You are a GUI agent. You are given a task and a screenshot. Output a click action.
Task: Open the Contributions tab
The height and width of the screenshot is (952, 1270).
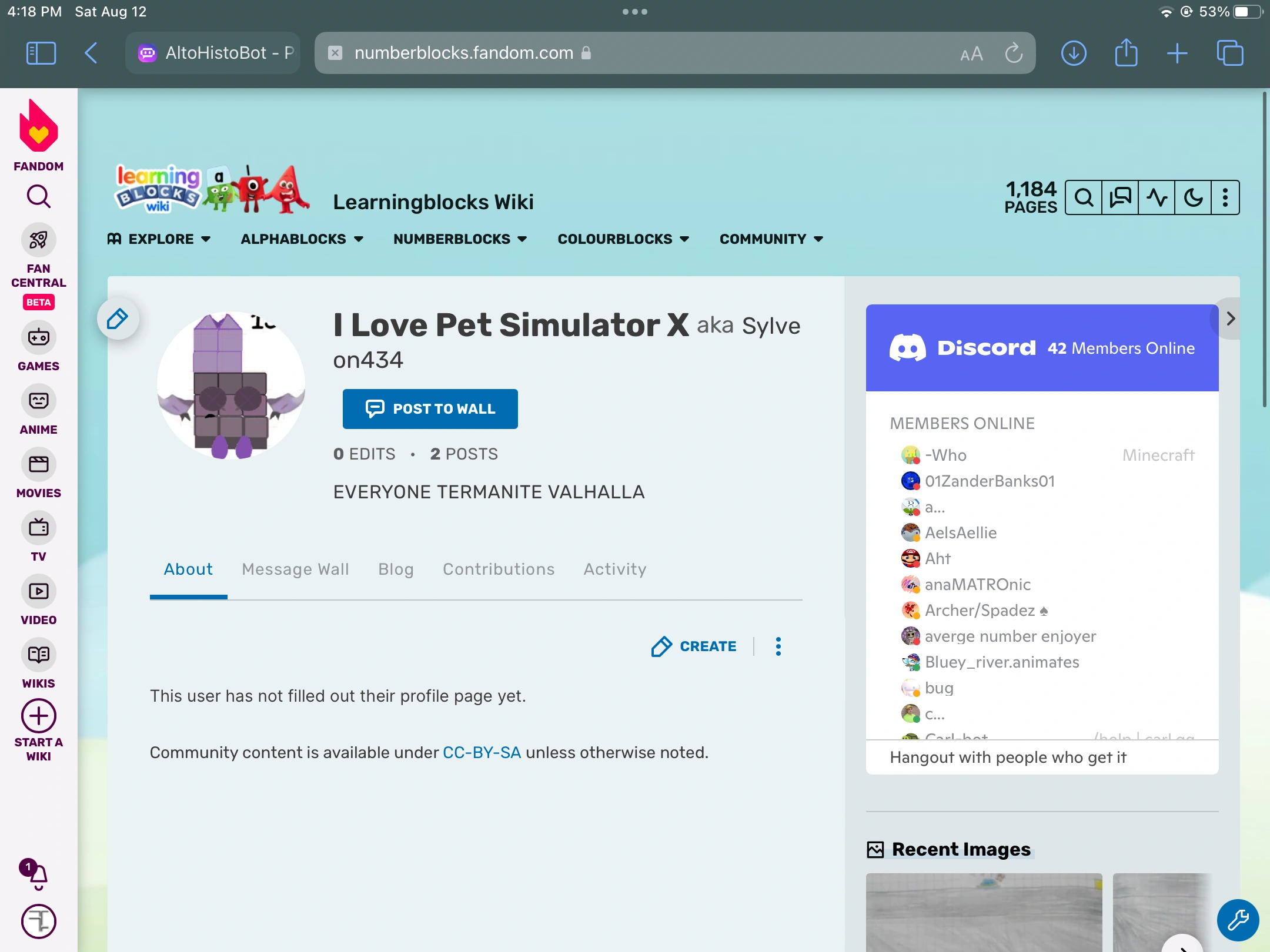[499, 569]
